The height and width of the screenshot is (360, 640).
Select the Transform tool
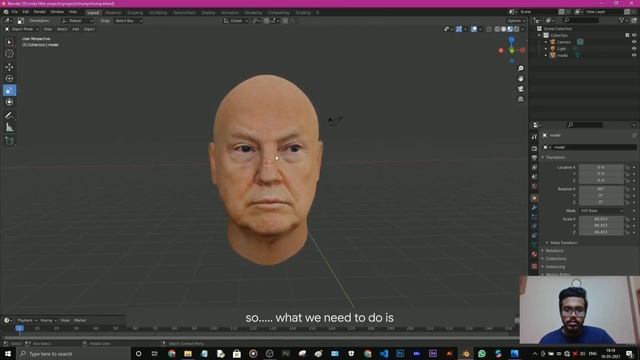tap(9, 102)
